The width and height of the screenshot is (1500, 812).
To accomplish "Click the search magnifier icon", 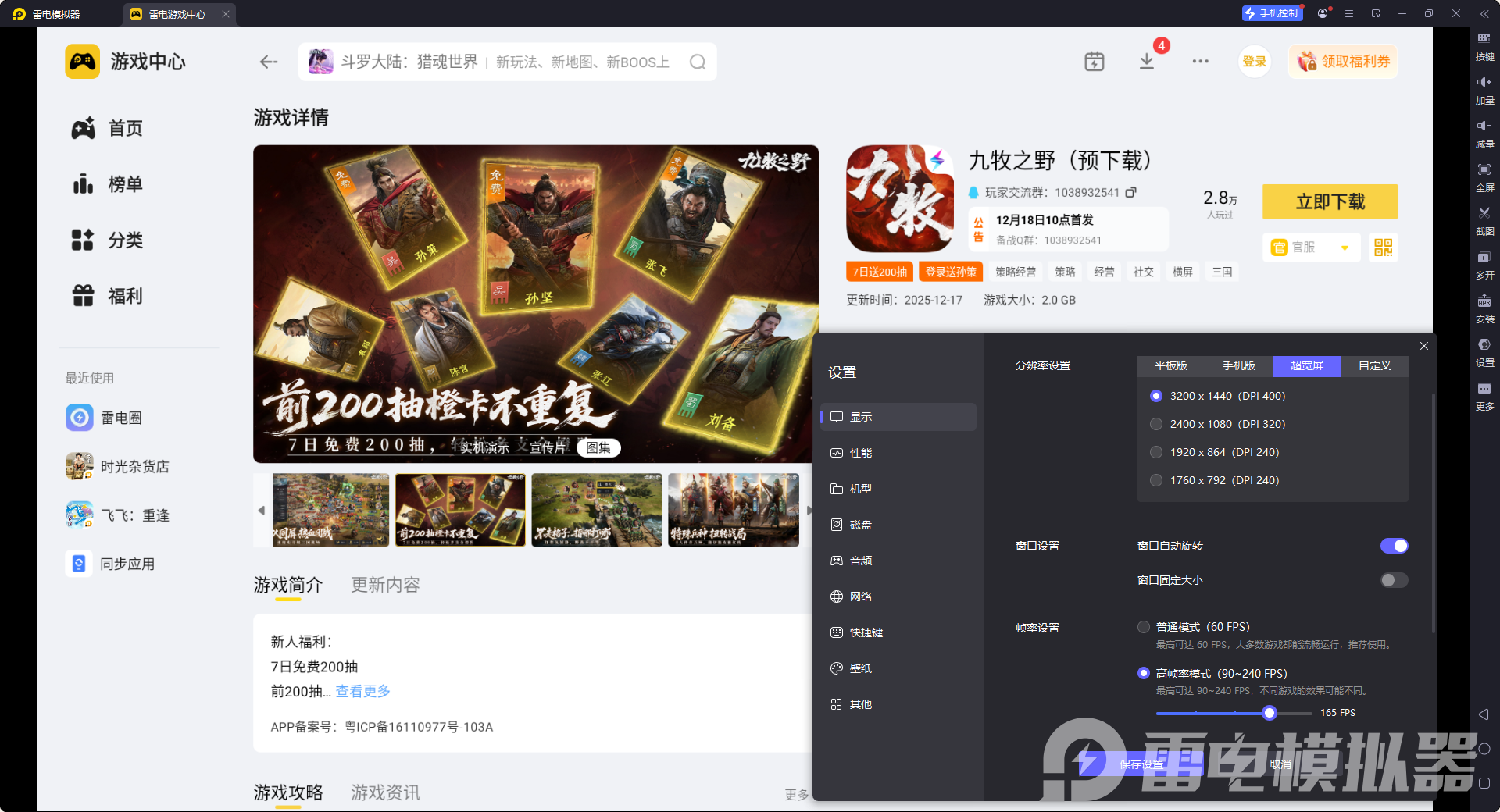I will tap(698, 62).
